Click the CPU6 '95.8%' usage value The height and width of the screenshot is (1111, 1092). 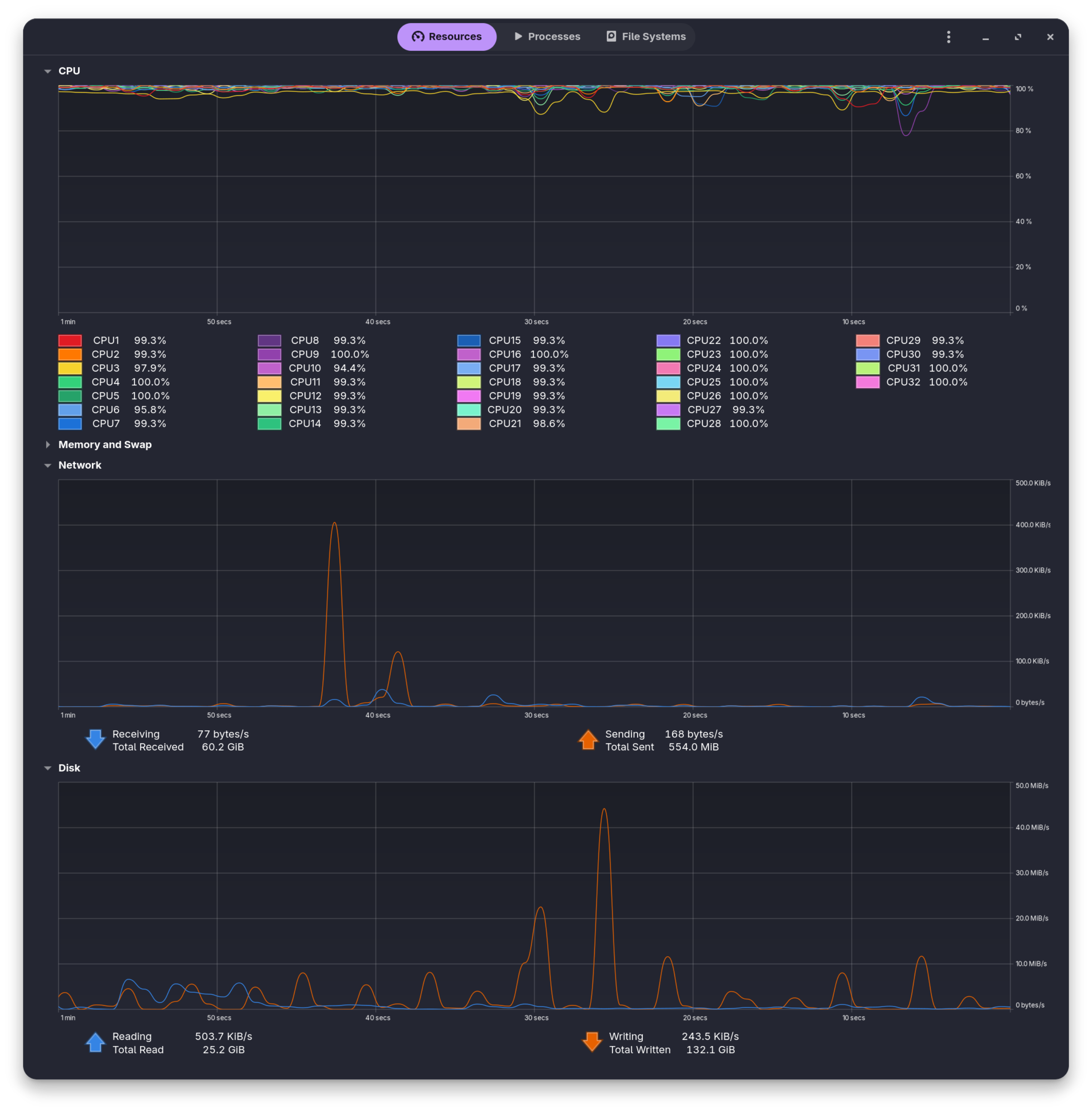click(150, 410)
